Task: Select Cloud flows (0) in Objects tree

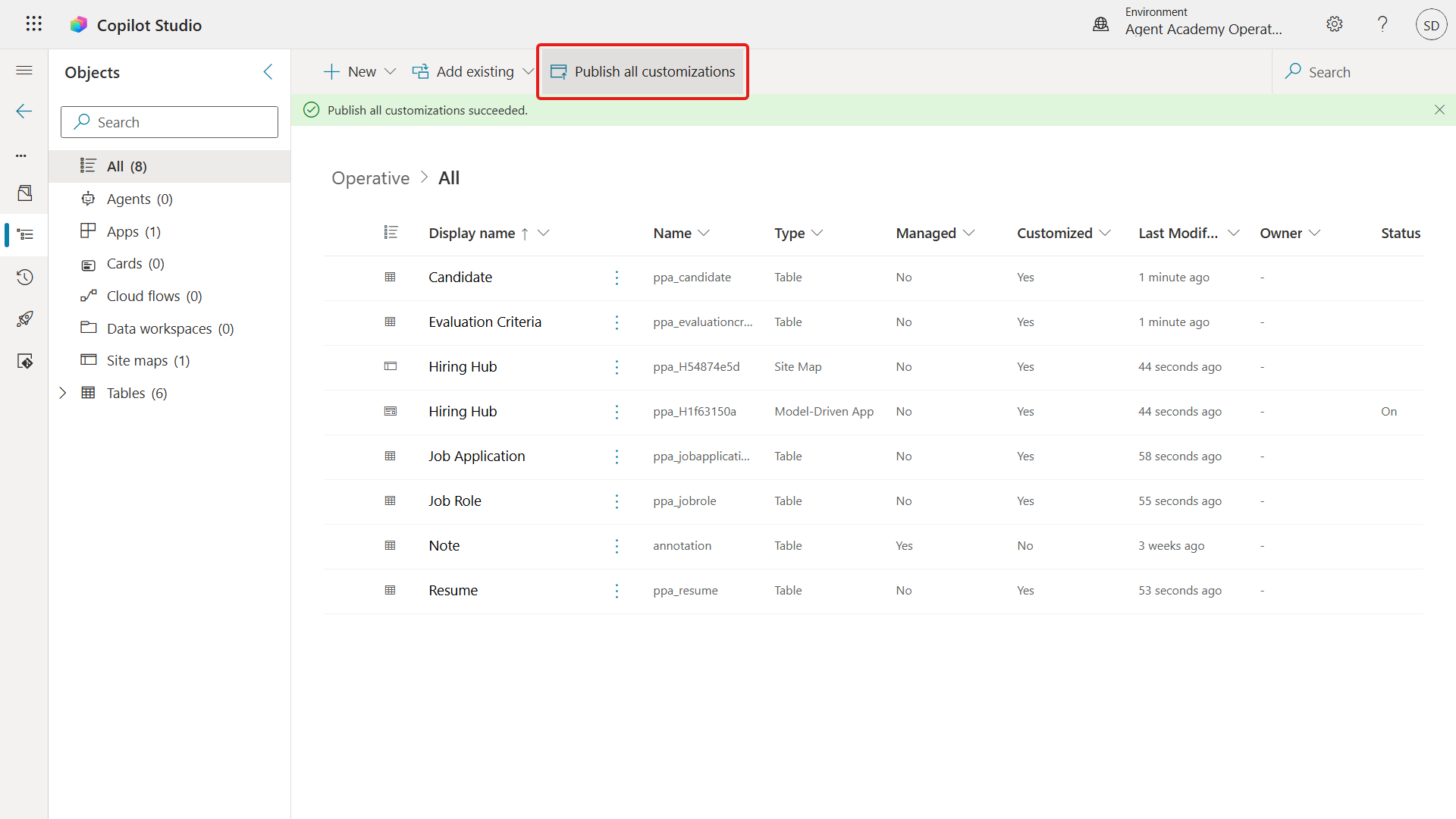Action: click(170, 297)
